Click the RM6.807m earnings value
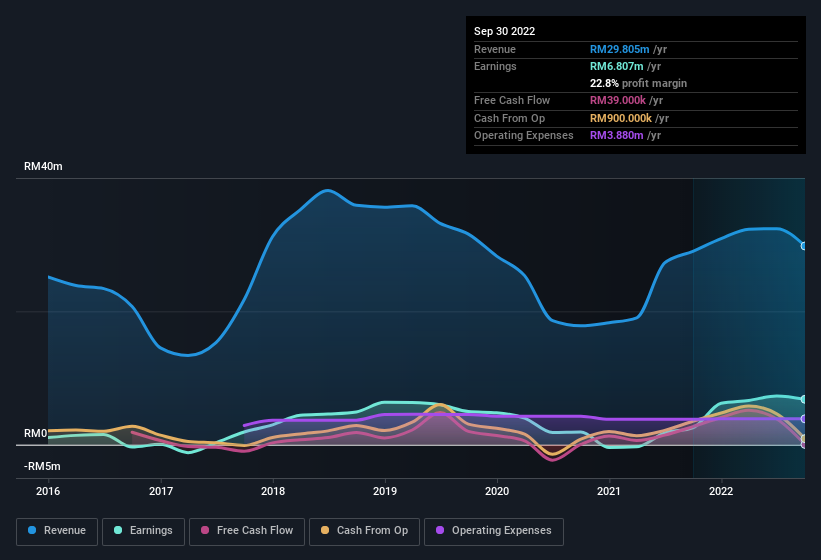The width and height of the screenshot is (821, 560). point(616,66)
